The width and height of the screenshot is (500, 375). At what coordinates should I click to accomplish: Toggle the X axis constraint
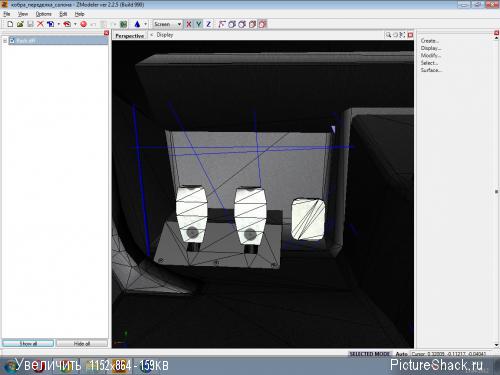(x=189, y=24)
